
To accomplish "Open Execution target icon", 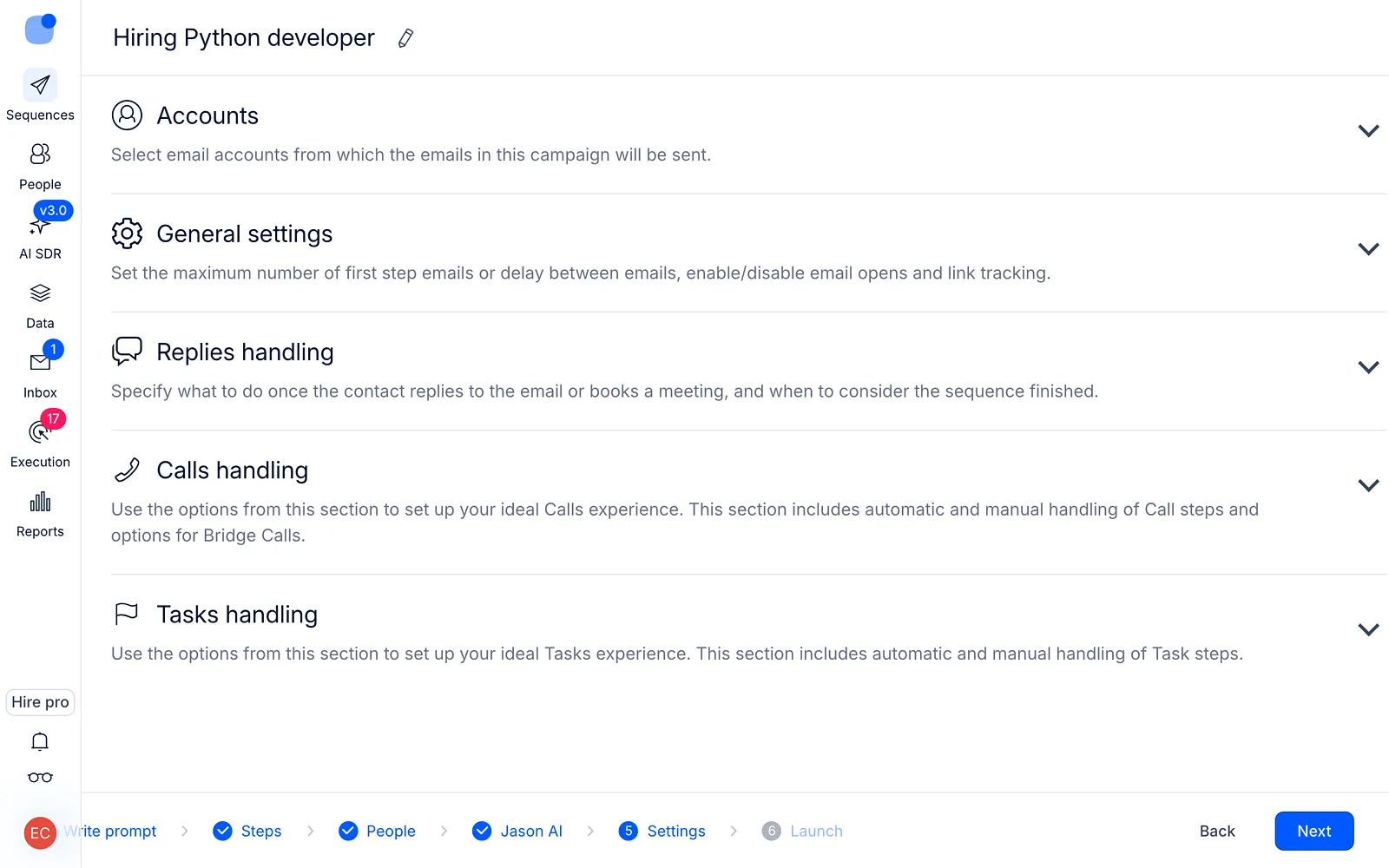I will 38,431.
